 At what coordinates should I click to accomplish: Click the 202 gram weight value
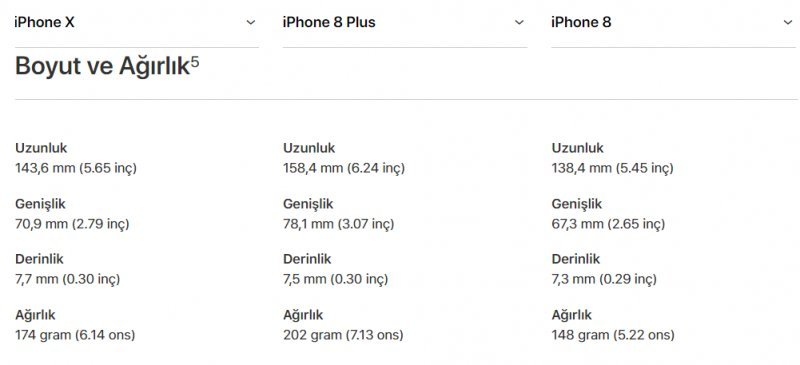(x=343, y=335)
